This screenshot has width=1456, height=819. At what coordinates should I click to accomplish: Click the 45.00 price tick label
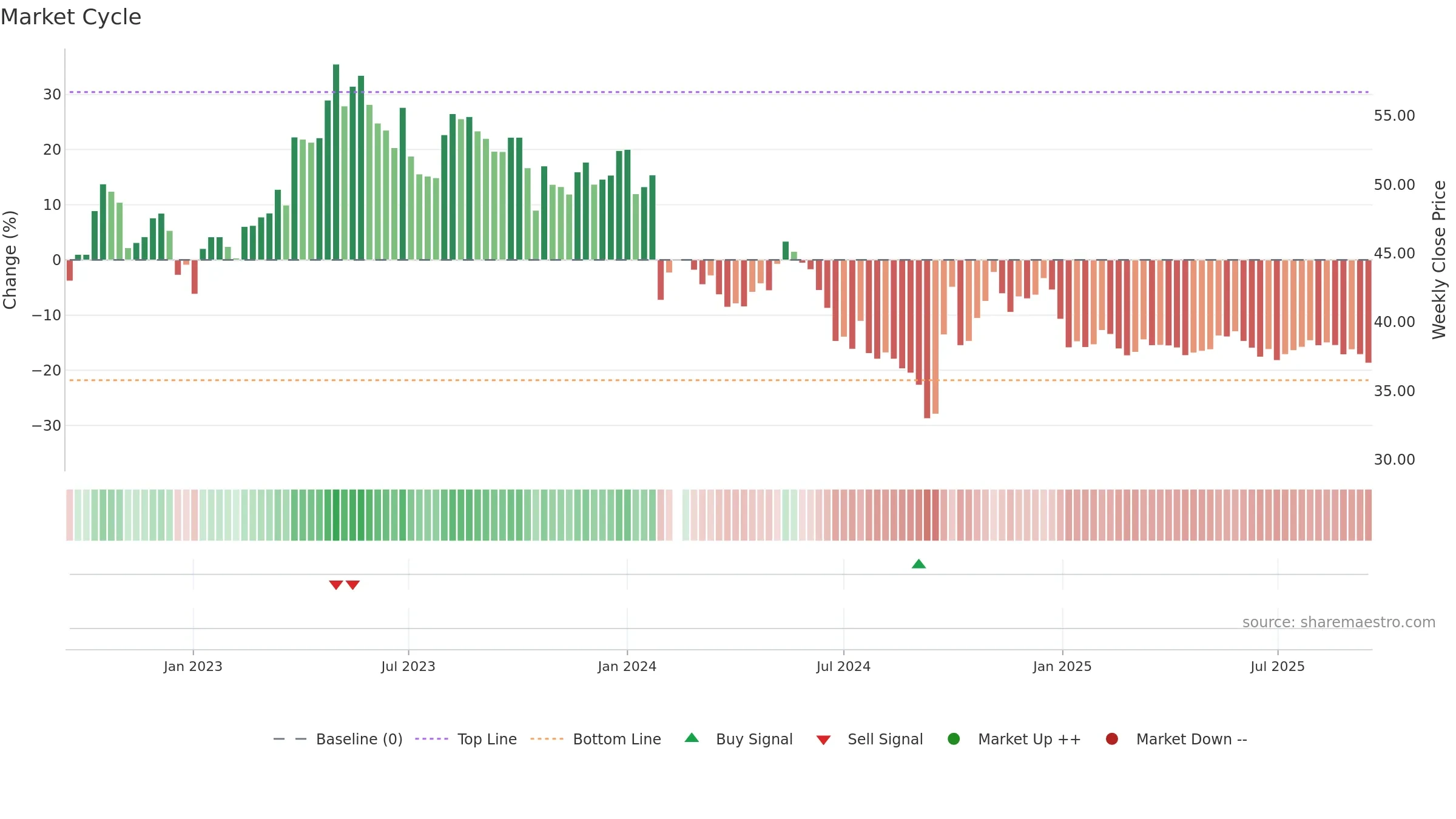click(1394, 253)
